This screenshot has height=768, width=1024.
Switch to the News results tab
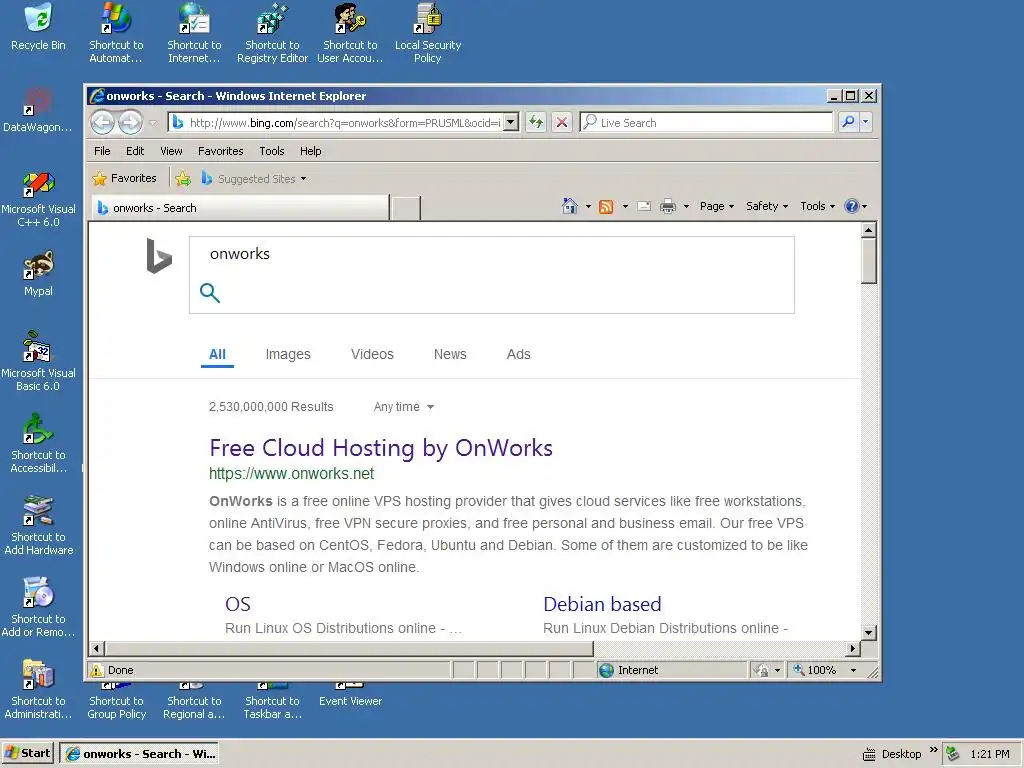click(x=450, y=355)
